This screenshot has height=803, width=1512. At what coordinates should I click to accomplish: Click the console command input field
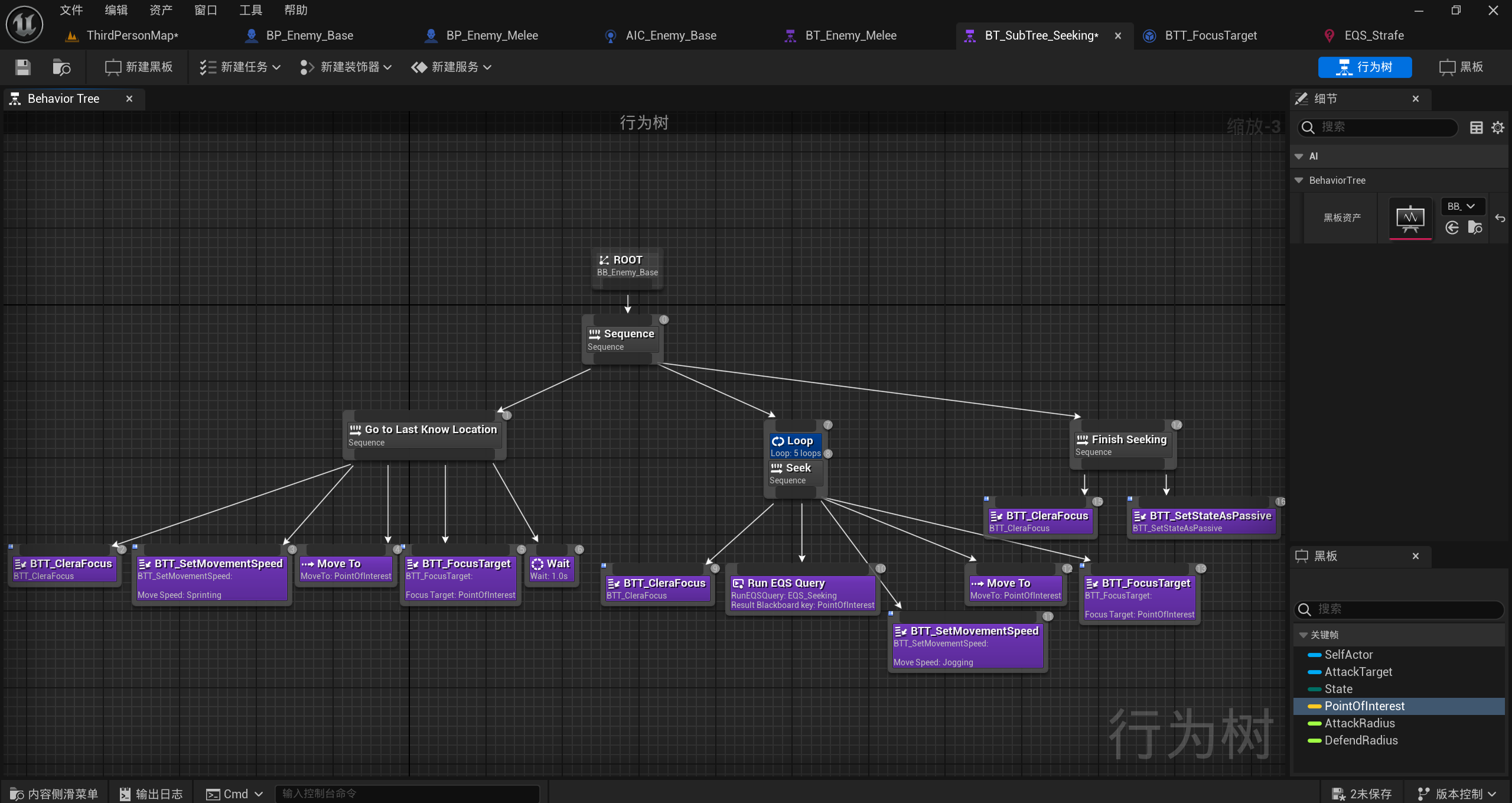tap(408, 794)
